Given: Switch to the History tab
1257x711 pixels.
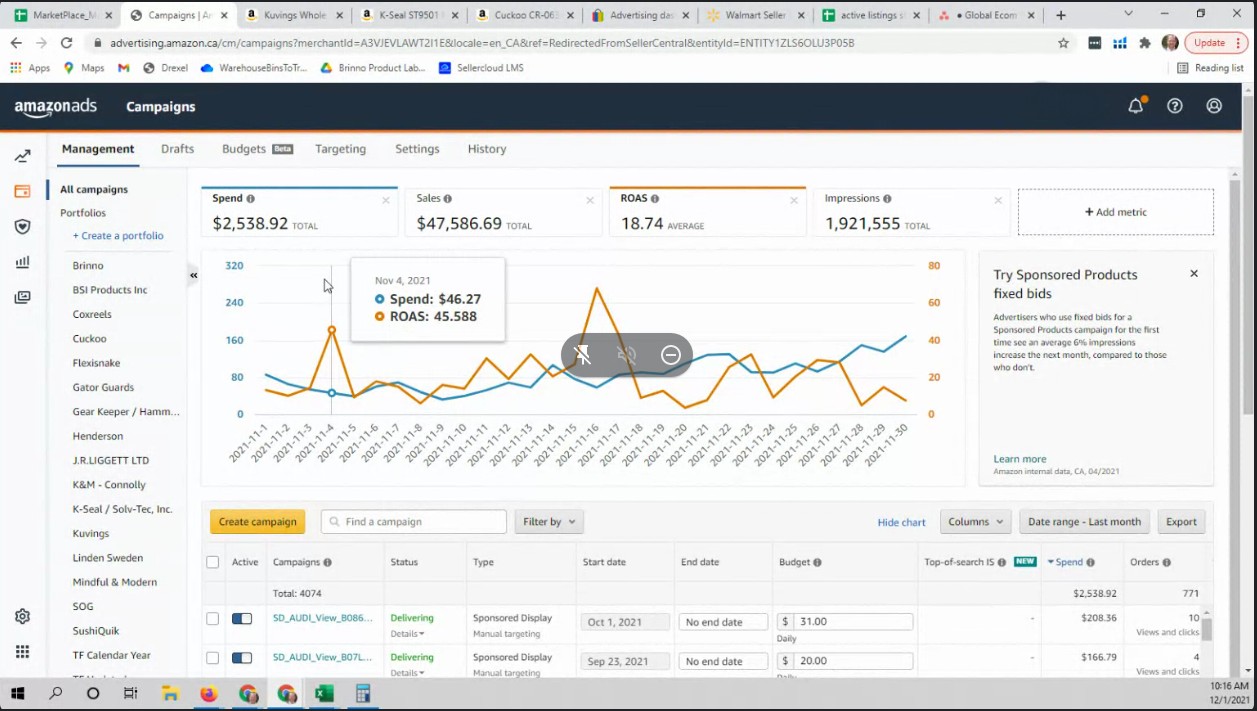Looking at the screenshot, I should pos(487,149).
